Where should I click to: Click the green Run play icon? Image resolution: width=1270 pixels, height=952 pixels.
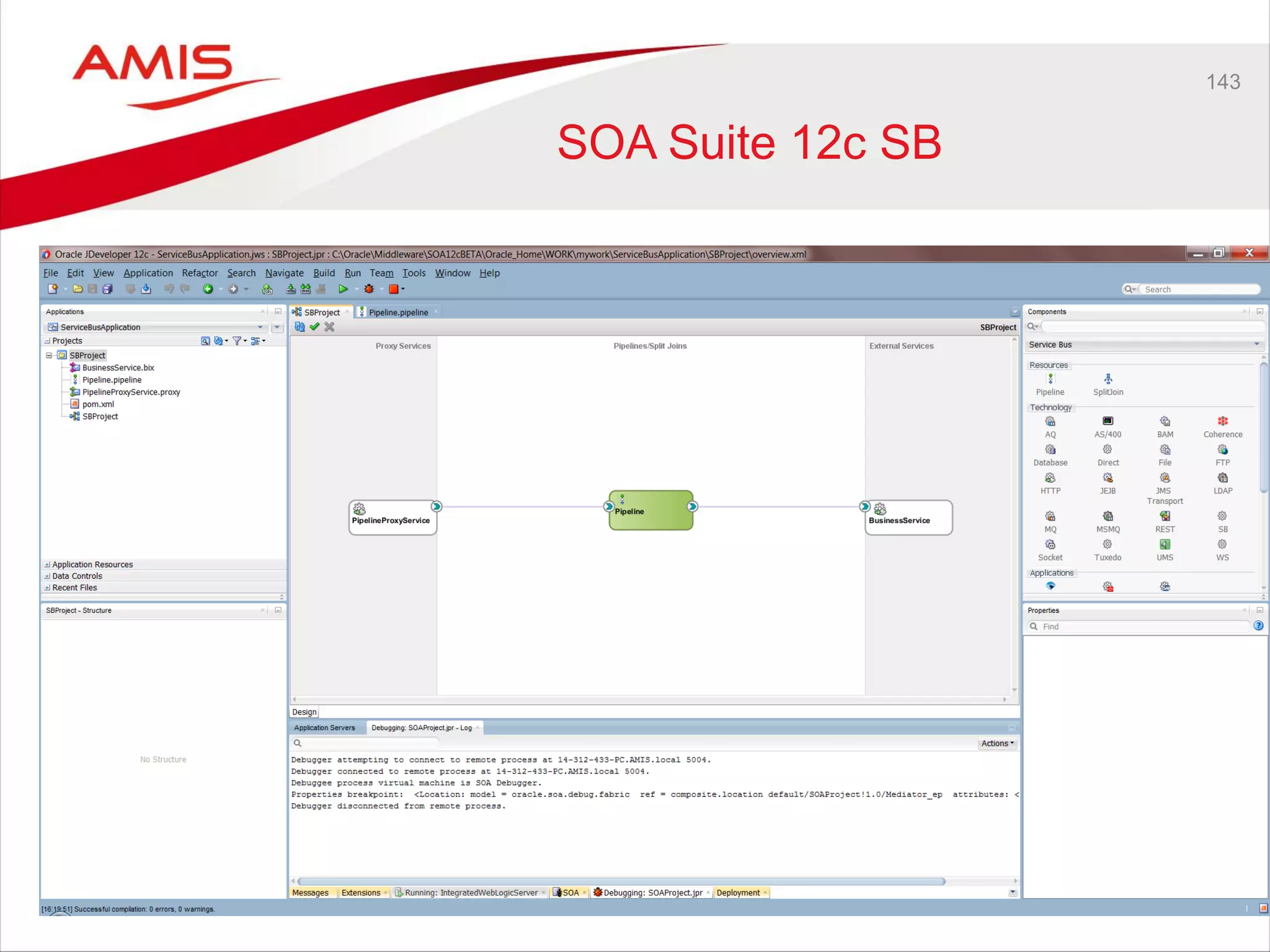[343, 289]
